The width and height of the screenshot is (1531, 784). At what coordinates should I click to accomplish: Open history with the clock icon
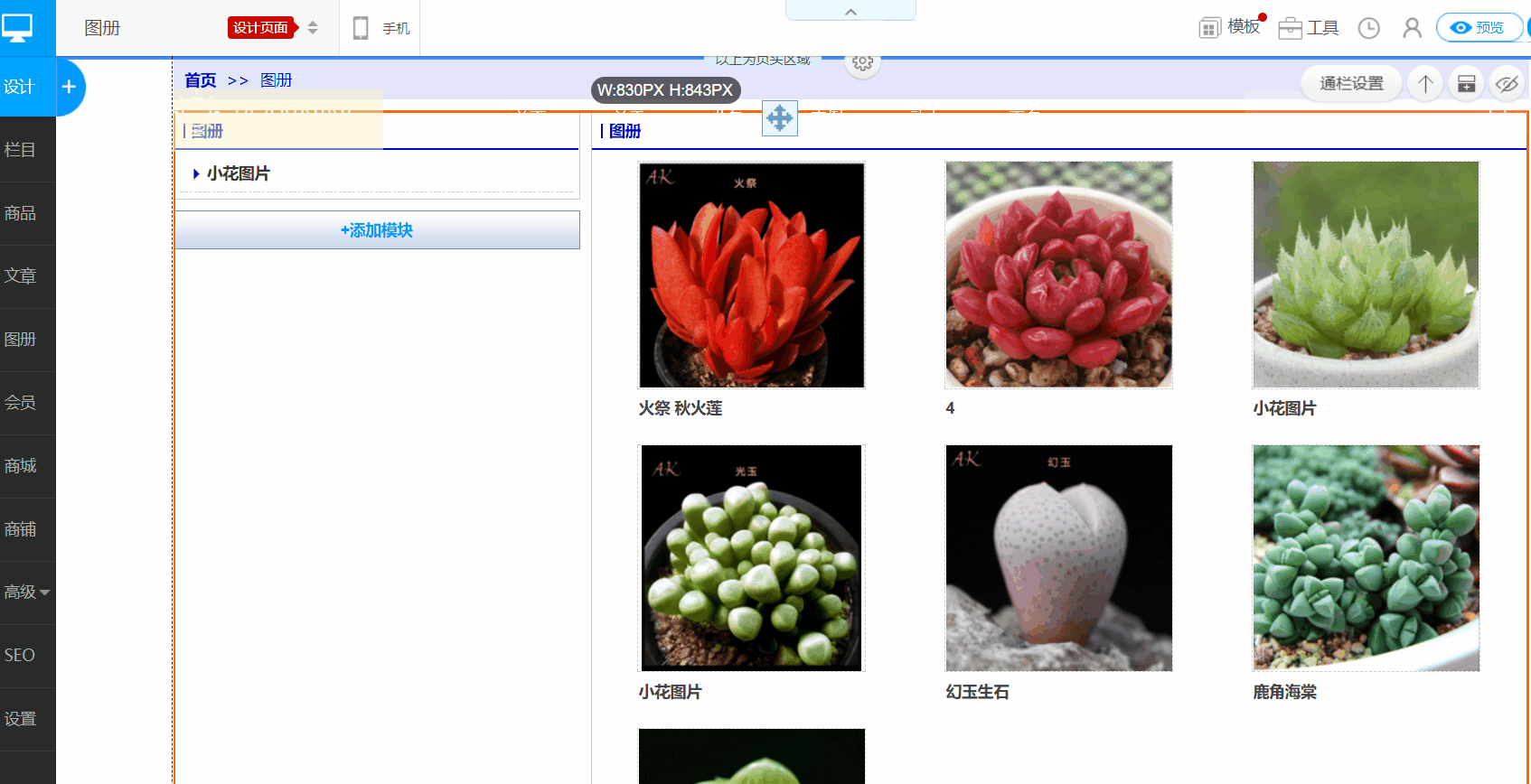tap(1369, 28)
